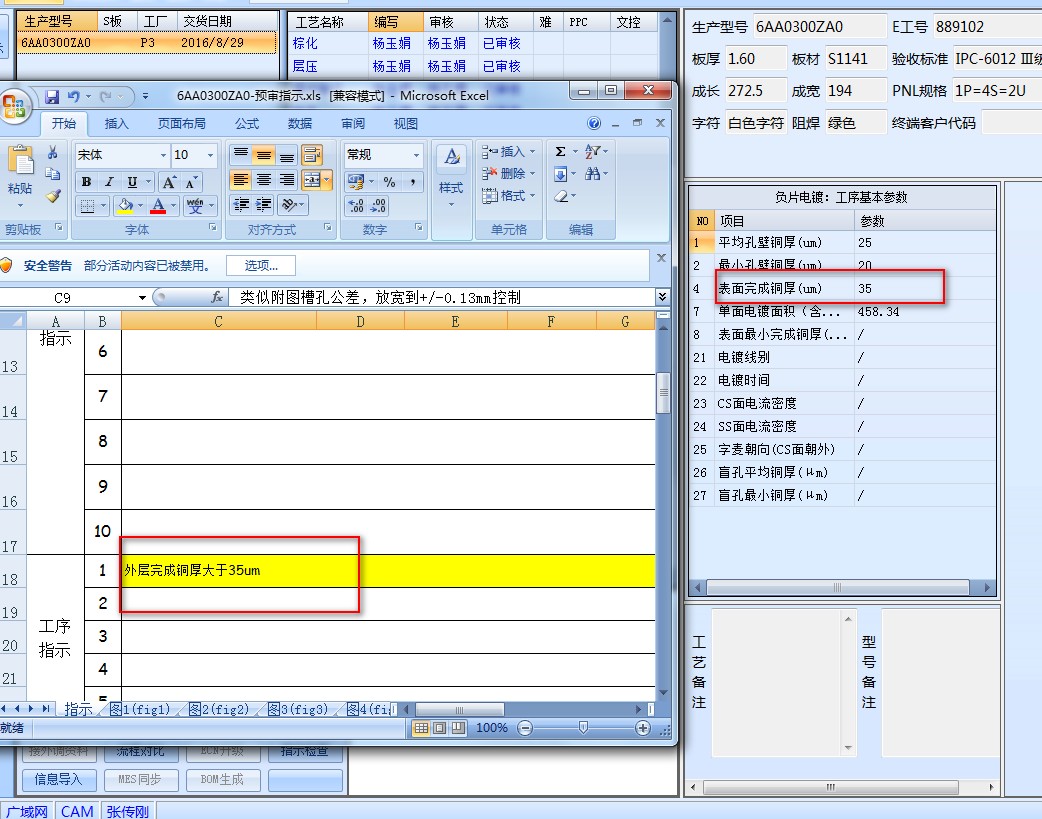
Task: Expand the font color dropdown arrow
Action: (x=173, y=205)
